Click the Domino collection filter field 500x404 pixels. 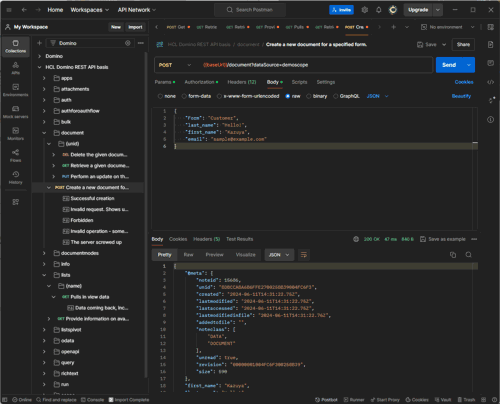[x=90, y=43]
